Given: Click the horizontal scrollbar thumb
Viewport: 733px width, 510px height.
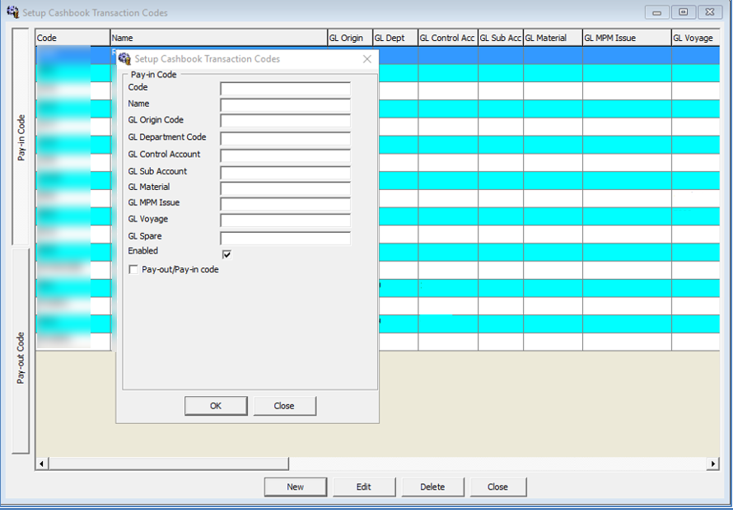Looking at the screenshot, I should 168,464.
